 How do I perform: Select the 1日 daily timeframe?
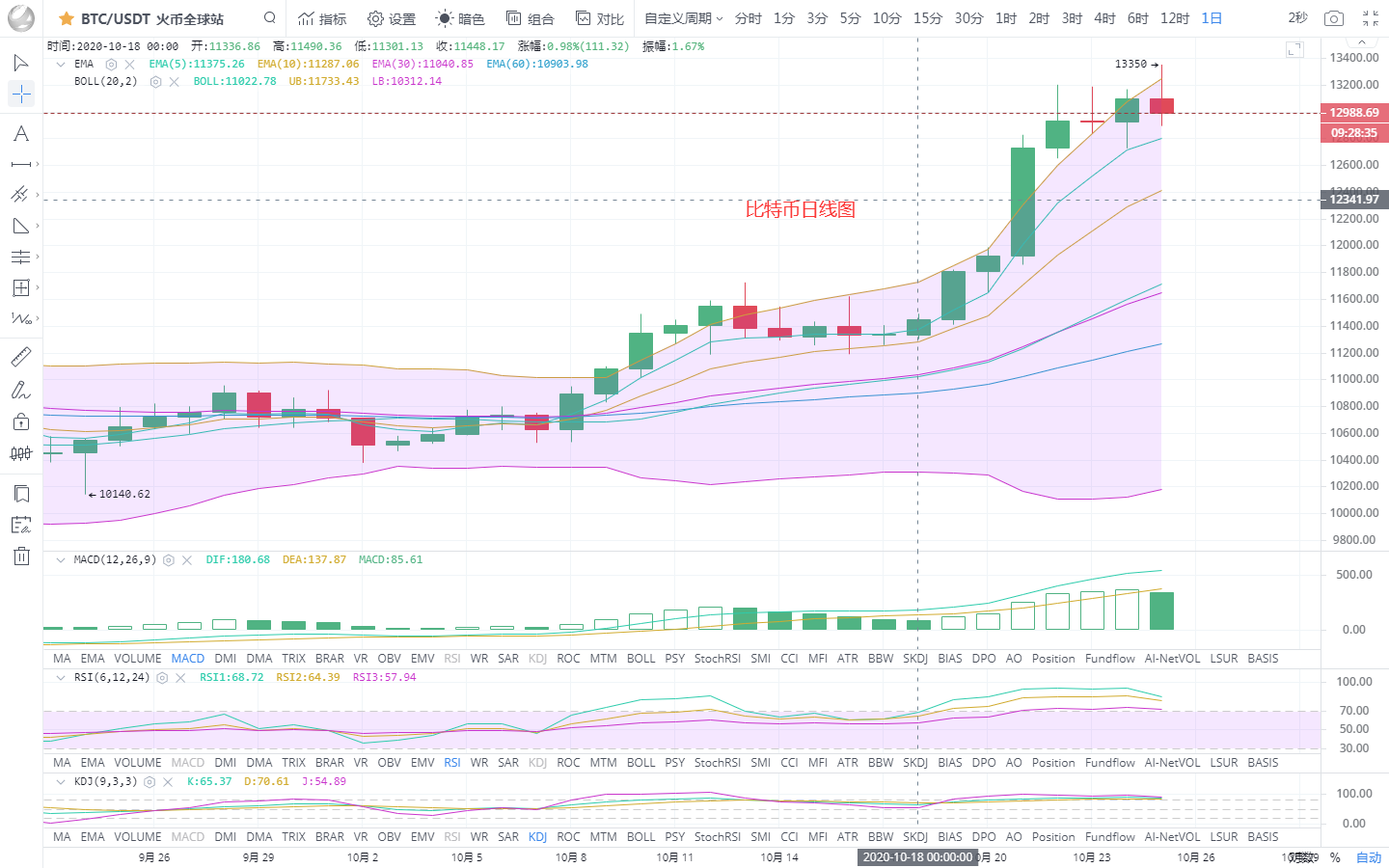tap(1212, 18)
